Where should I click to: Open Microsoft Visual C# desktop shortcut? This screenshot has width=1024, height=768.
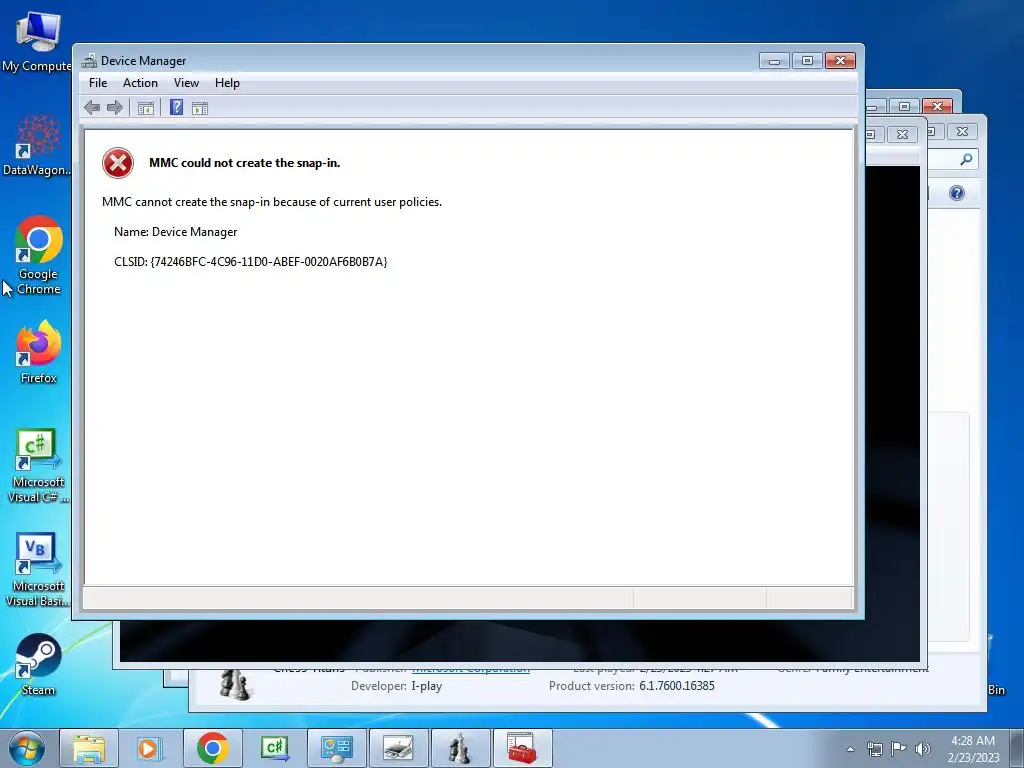38,466
